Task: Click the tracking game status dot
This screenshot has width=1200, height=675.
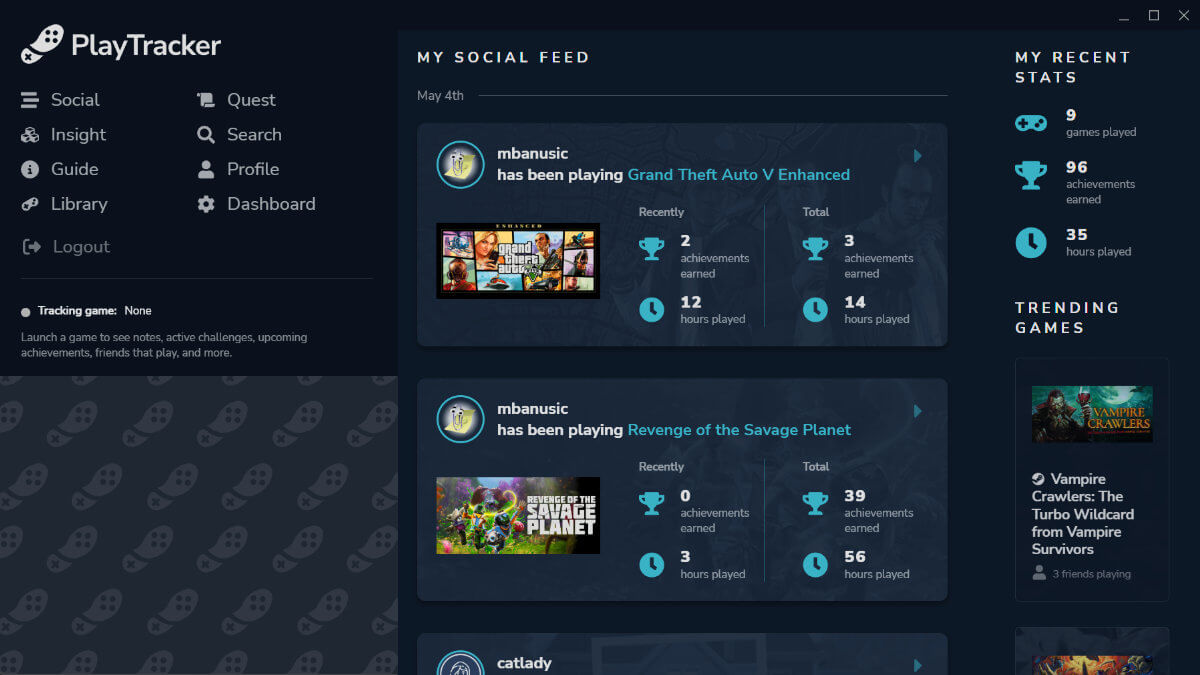Action: (26, 312)
